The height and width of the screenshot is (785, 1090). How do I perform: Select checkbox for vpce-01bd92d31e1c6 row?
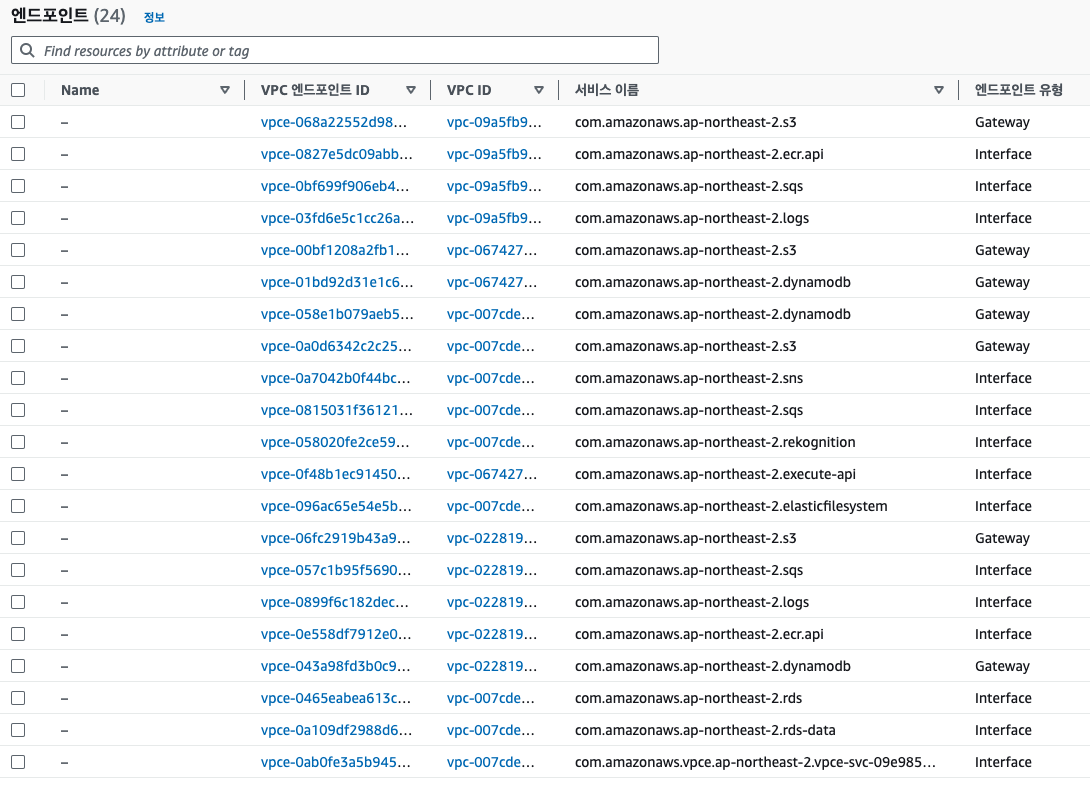click(x=18, y=282)
